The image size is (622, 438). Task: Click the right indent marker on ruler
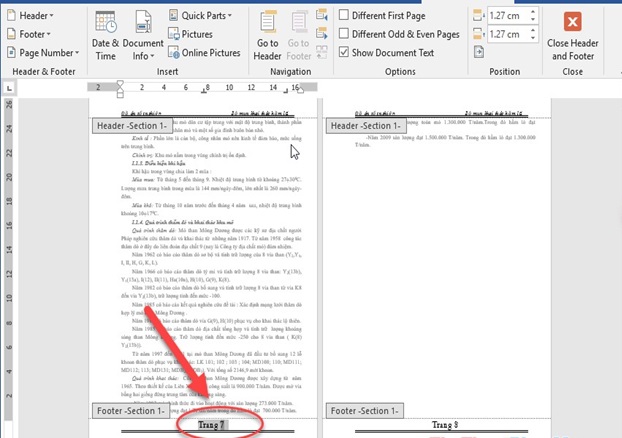[301, 90]
